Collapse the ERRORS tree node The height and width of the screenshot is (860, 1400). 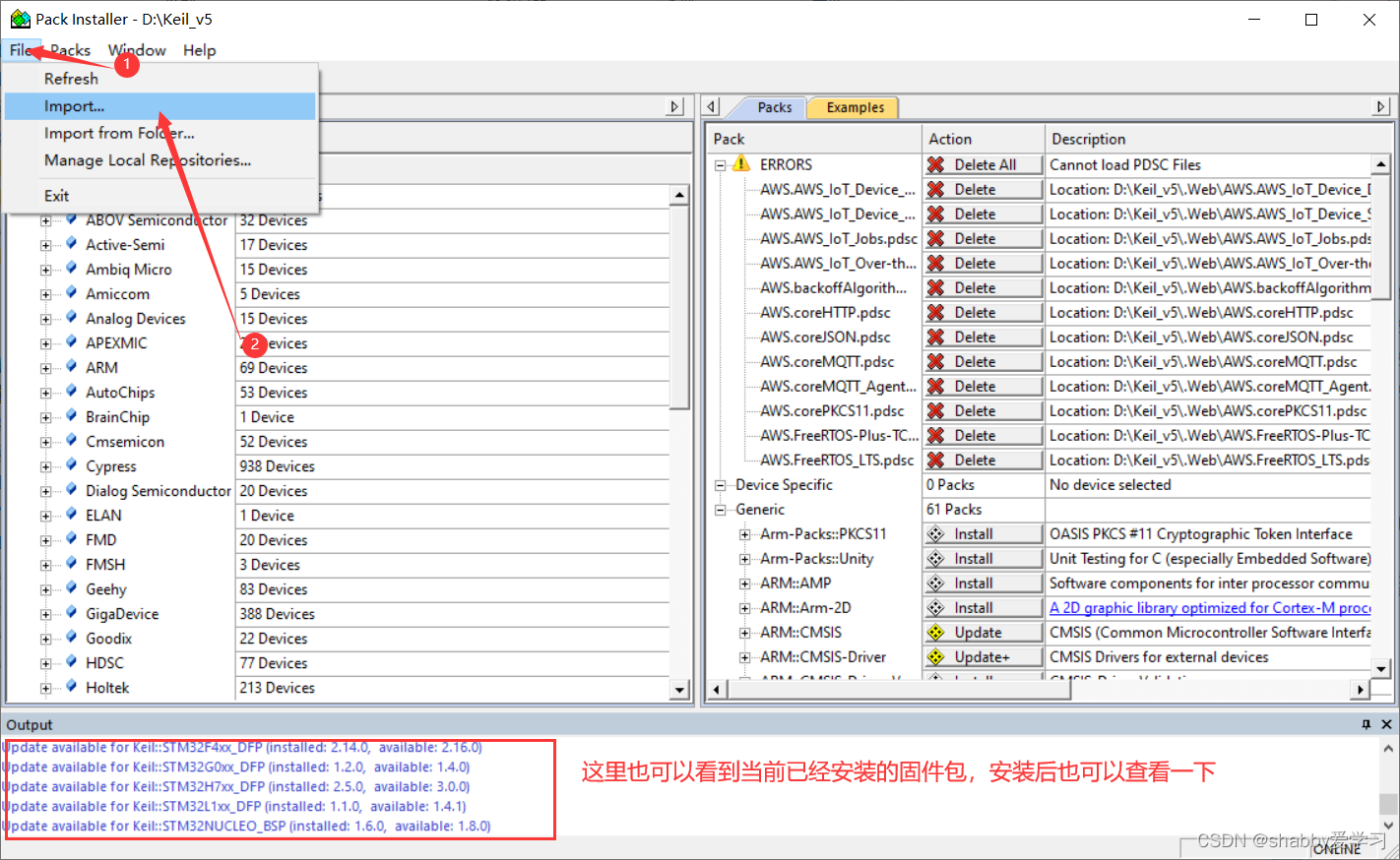click(x=721, y=165)
